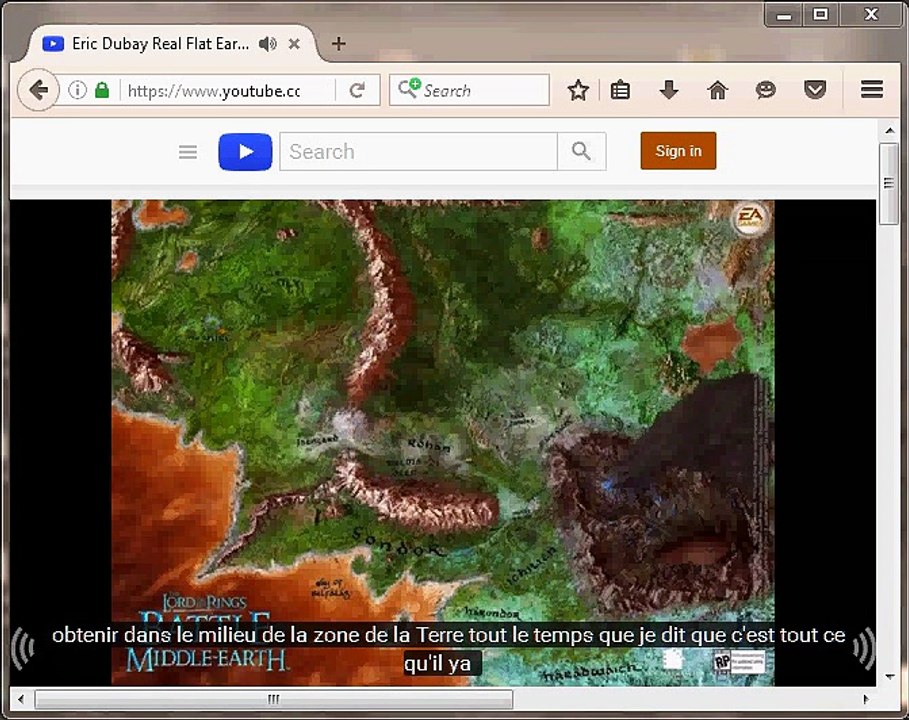Image resolution: width=909 pixels, height=720 pixels.
Task: Close the Eric Dubay tab
Action: (x=294, y=43)
